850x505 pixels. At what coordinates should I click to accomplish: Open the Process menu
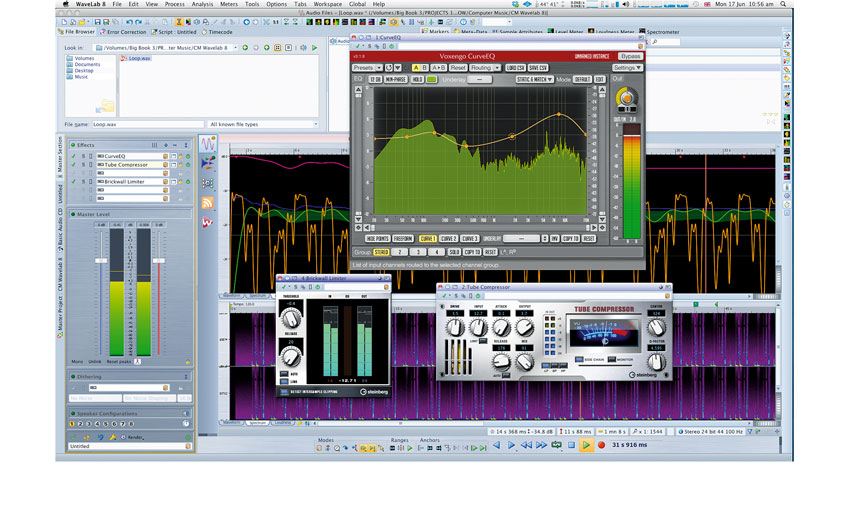pos(175,4)
